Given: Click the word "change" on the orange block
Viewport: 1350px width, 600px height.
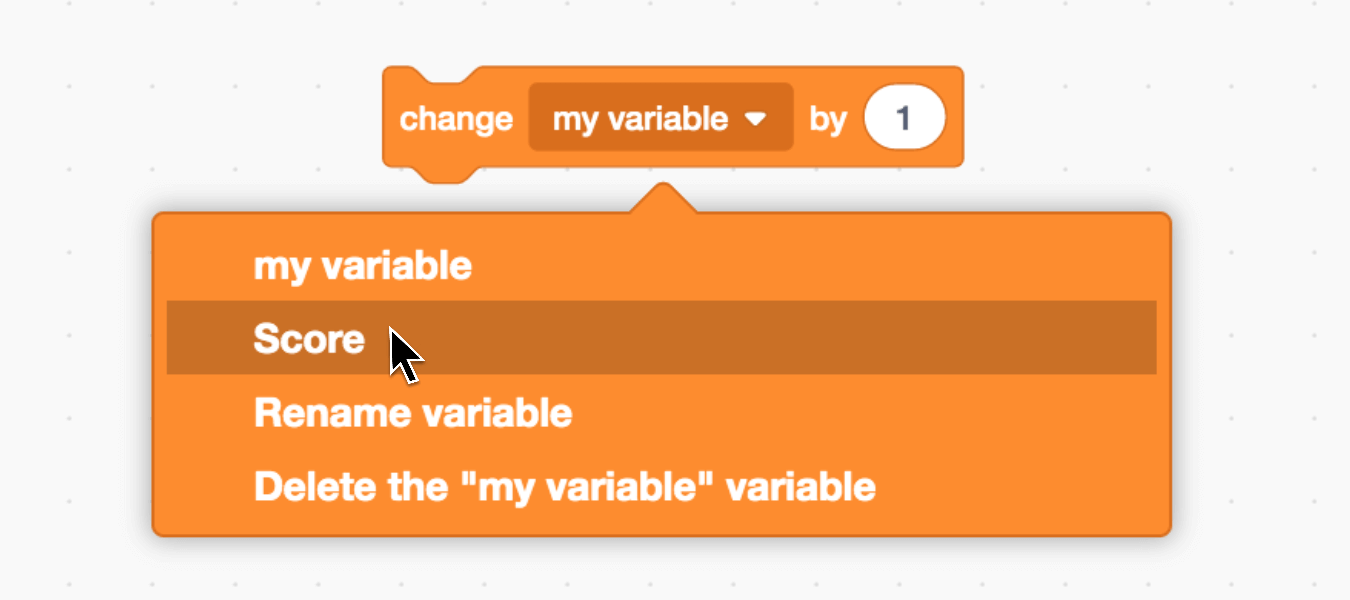Looking at the screenshot, I should coord(456,119).
